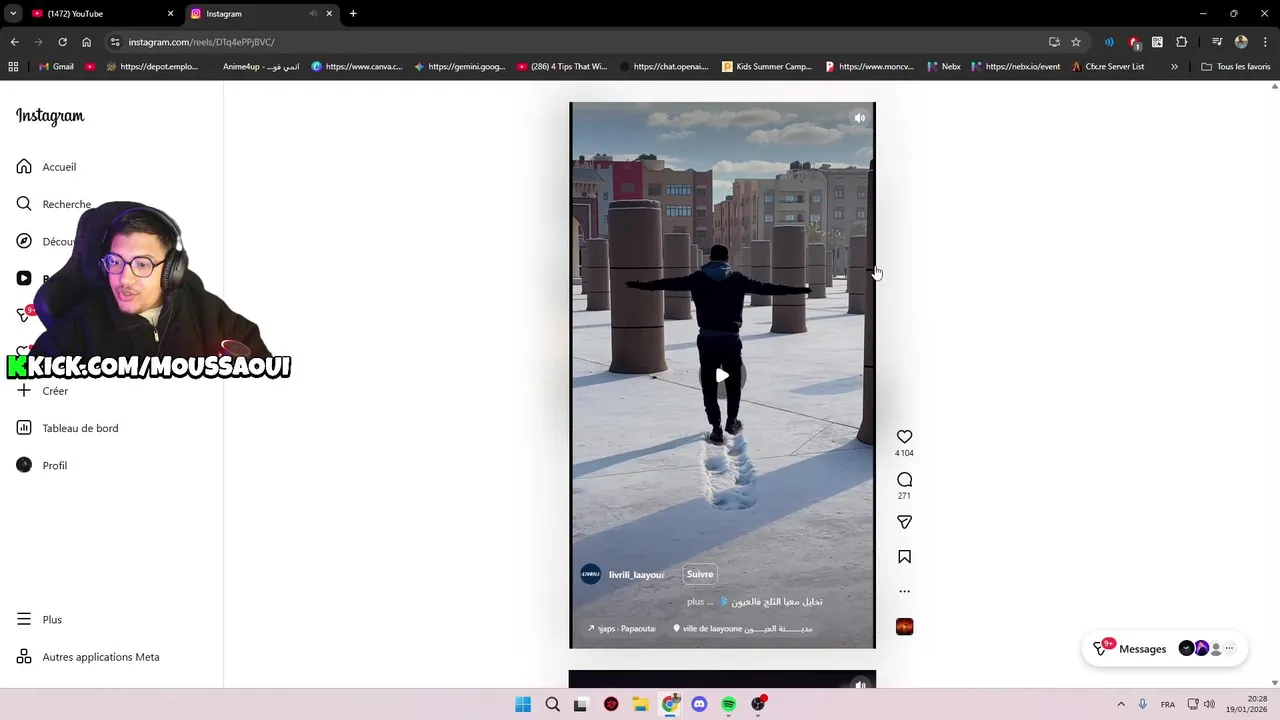The height and width of the screenshot is (720, 1280).
Task: Open Spotify from taskbar
Action: click(729, 704)
